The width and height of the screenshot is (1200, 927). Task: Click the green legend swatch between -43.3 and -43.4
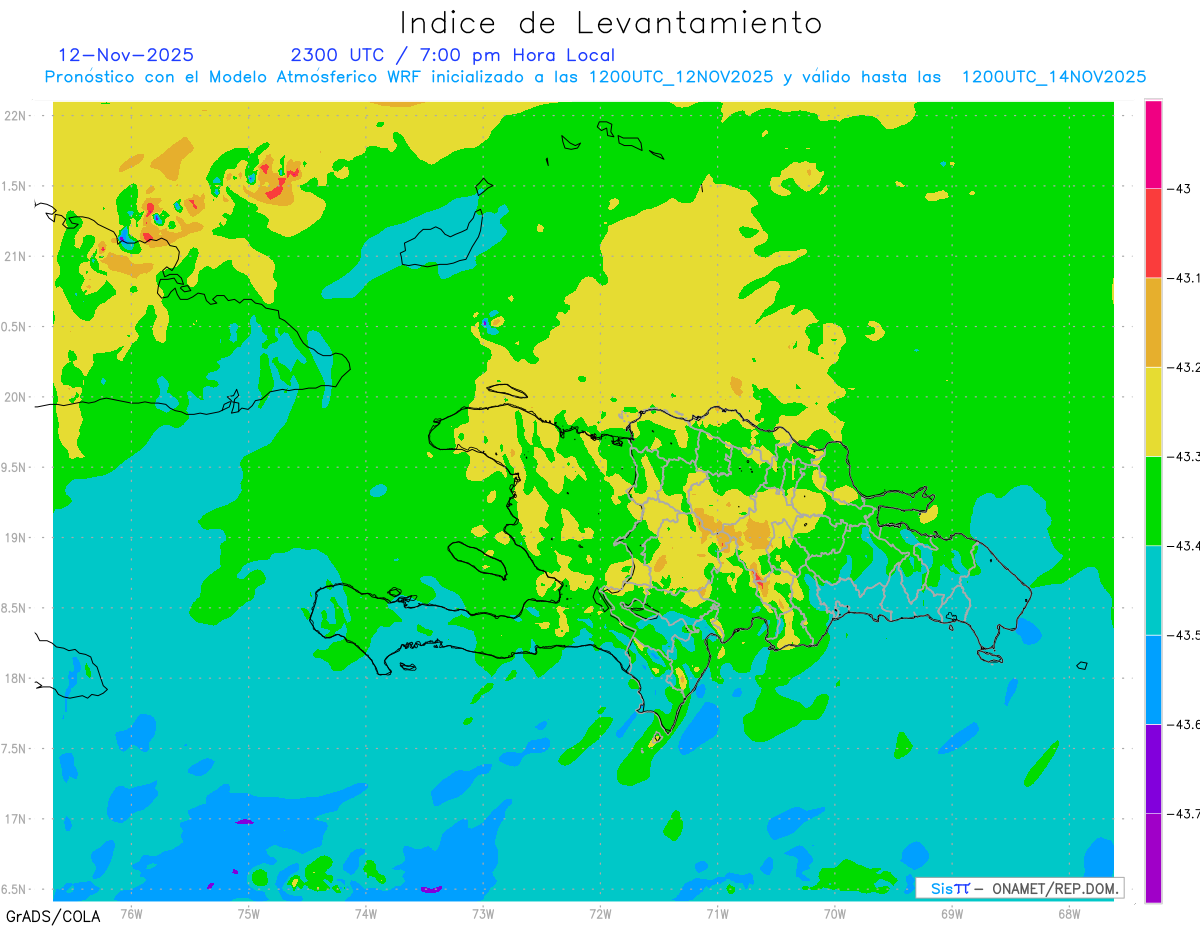pyautogui.click(x=1153, y=500)
